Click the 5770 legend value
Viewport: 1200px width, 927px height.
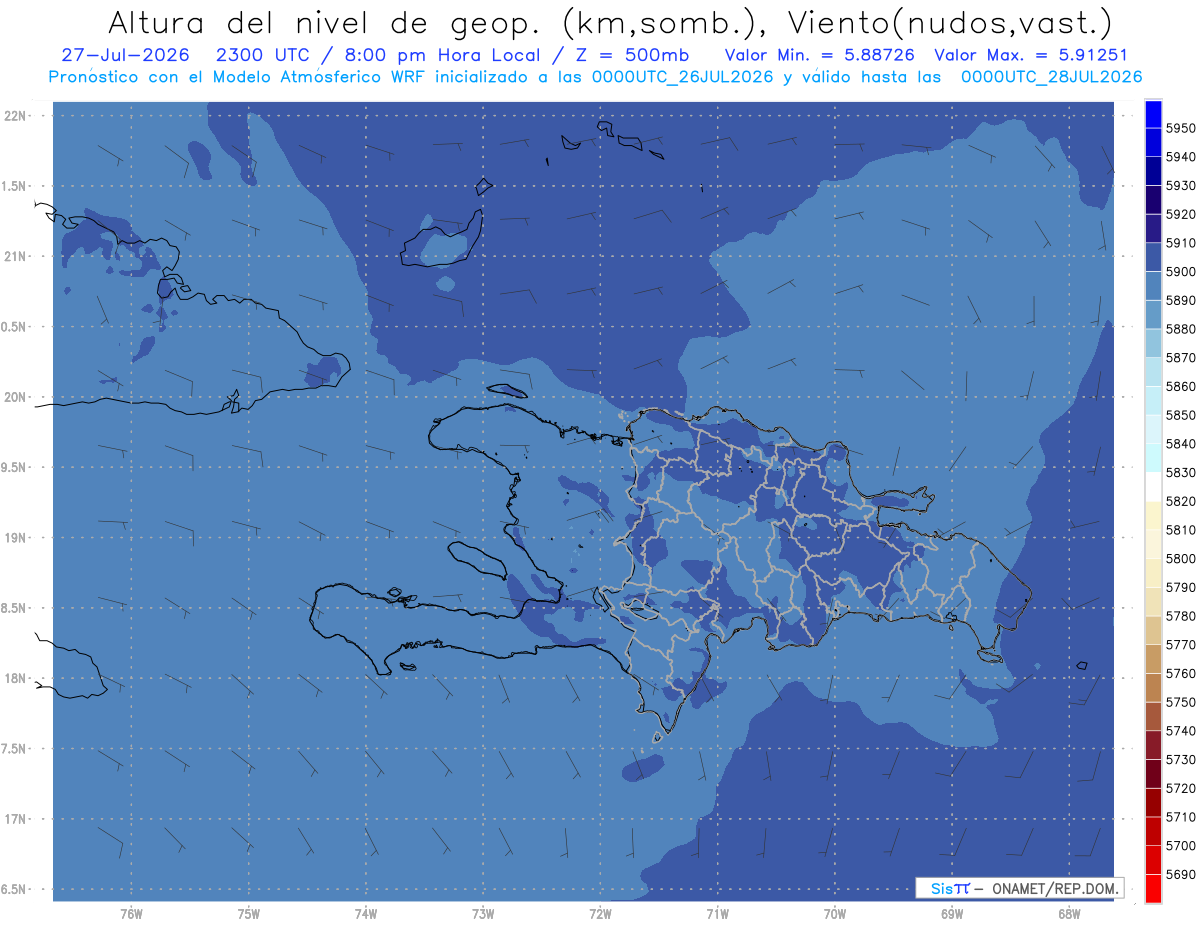(1180, 645)
